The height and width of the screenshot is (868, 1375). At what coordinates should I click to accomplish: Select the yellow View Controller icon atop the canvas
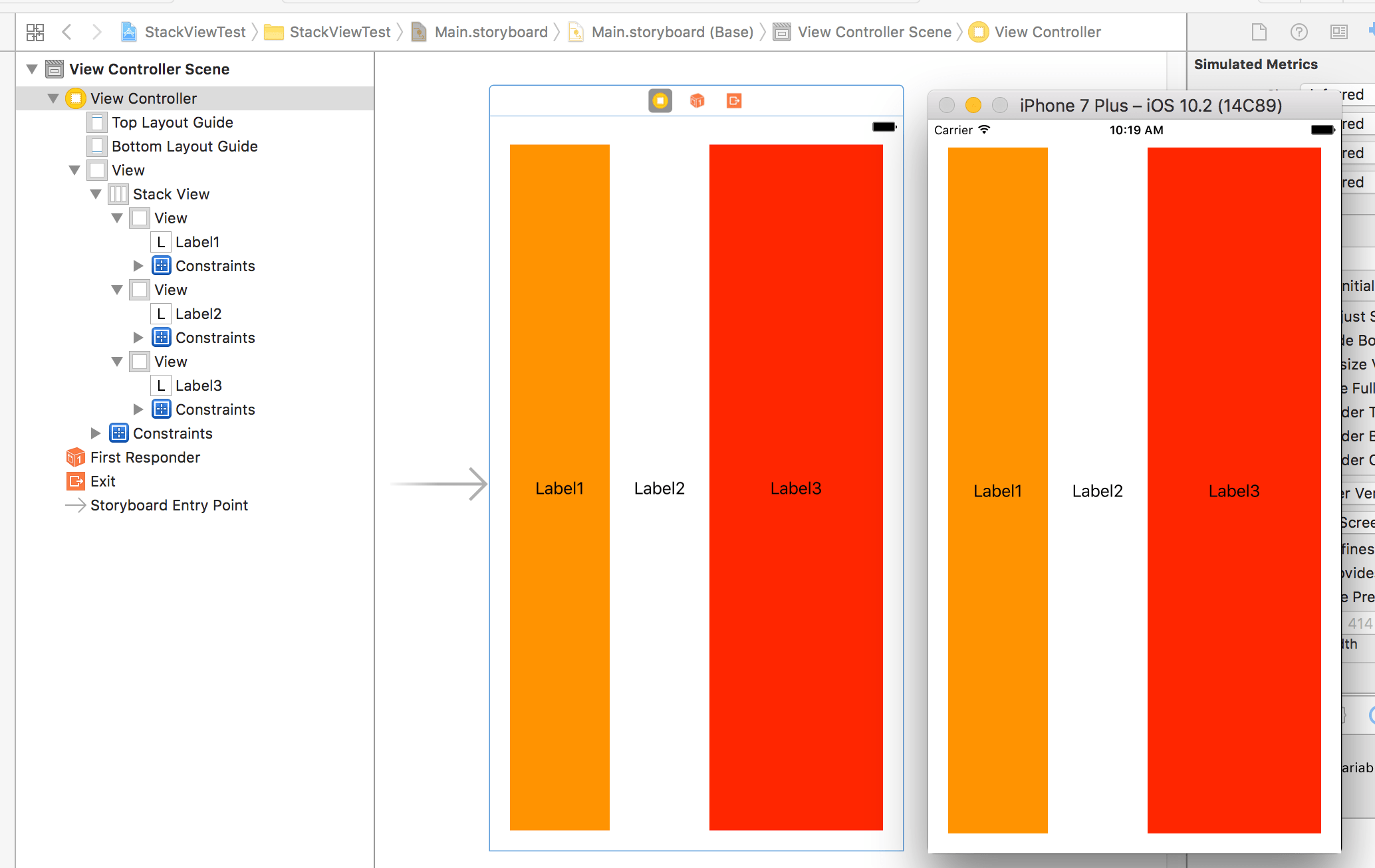click(x=660, y=100)
